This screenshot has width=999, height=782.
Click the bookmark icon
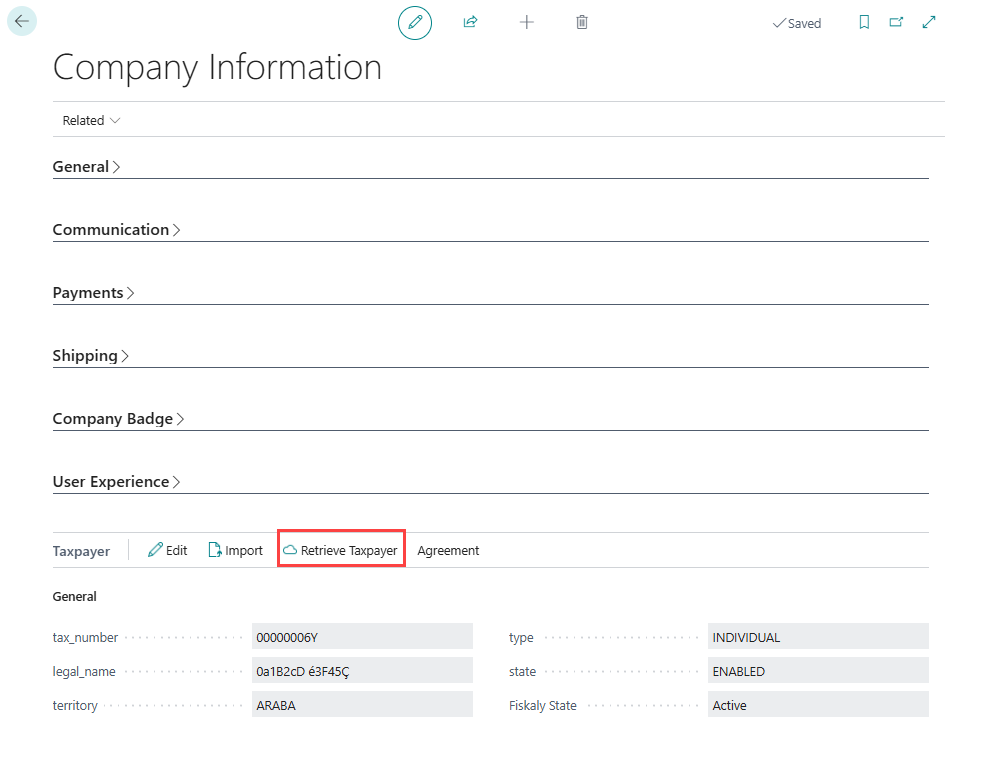(x=865, y=22)
